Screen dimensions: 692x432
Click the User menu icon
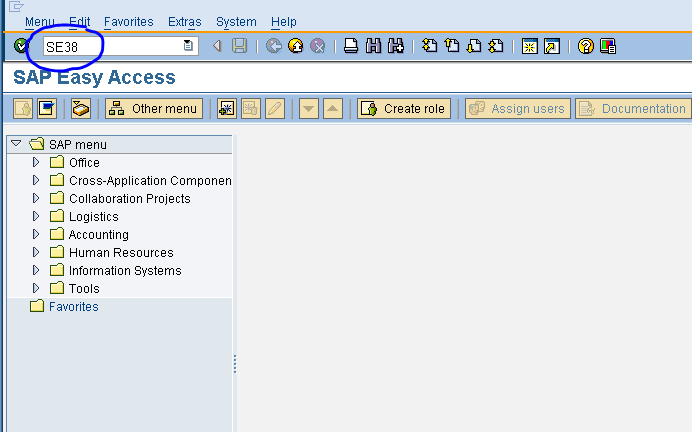(x=23, y=109)
